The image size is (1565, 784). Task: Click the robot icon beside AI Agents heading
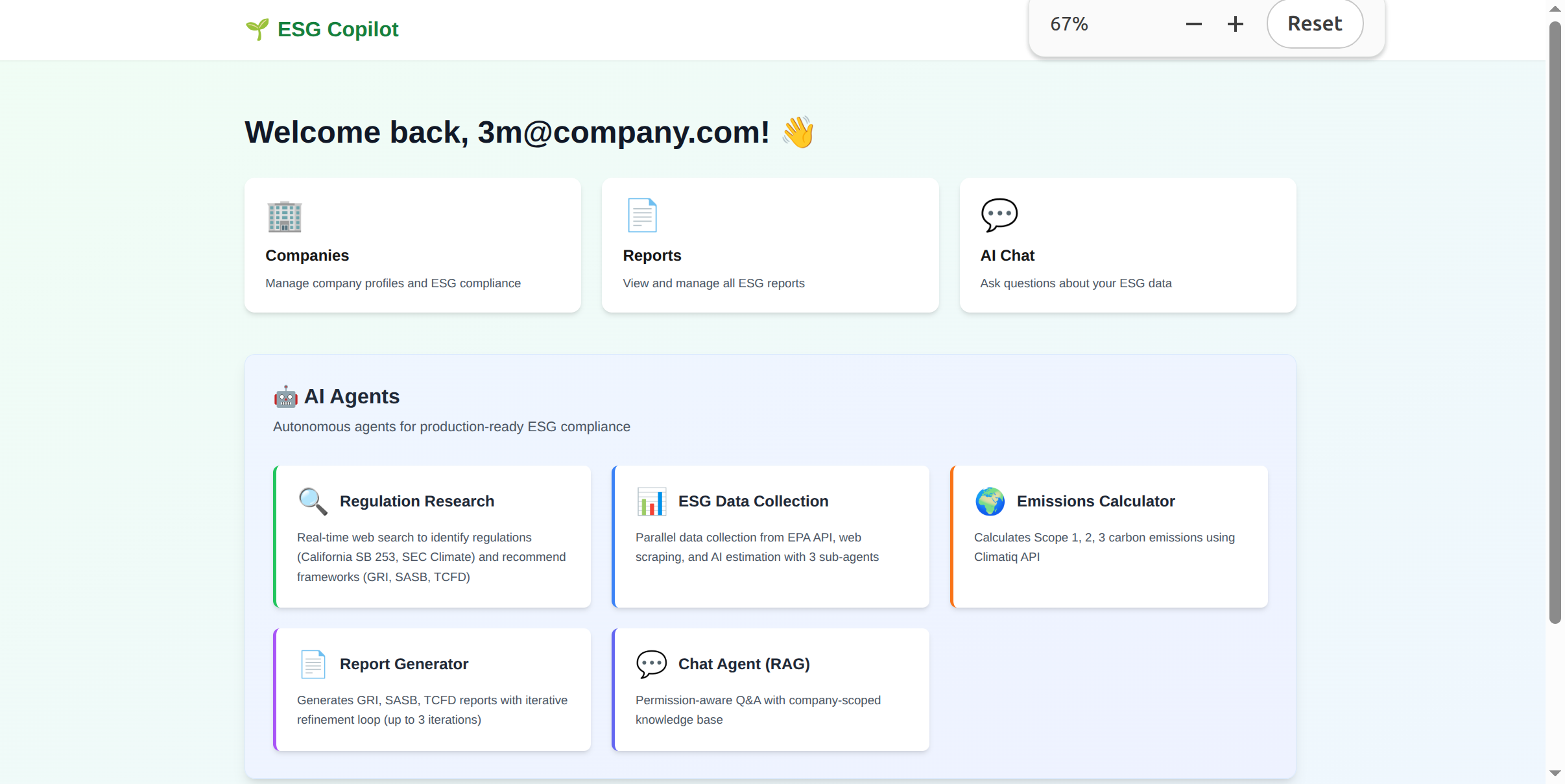(x=285, y=396)
